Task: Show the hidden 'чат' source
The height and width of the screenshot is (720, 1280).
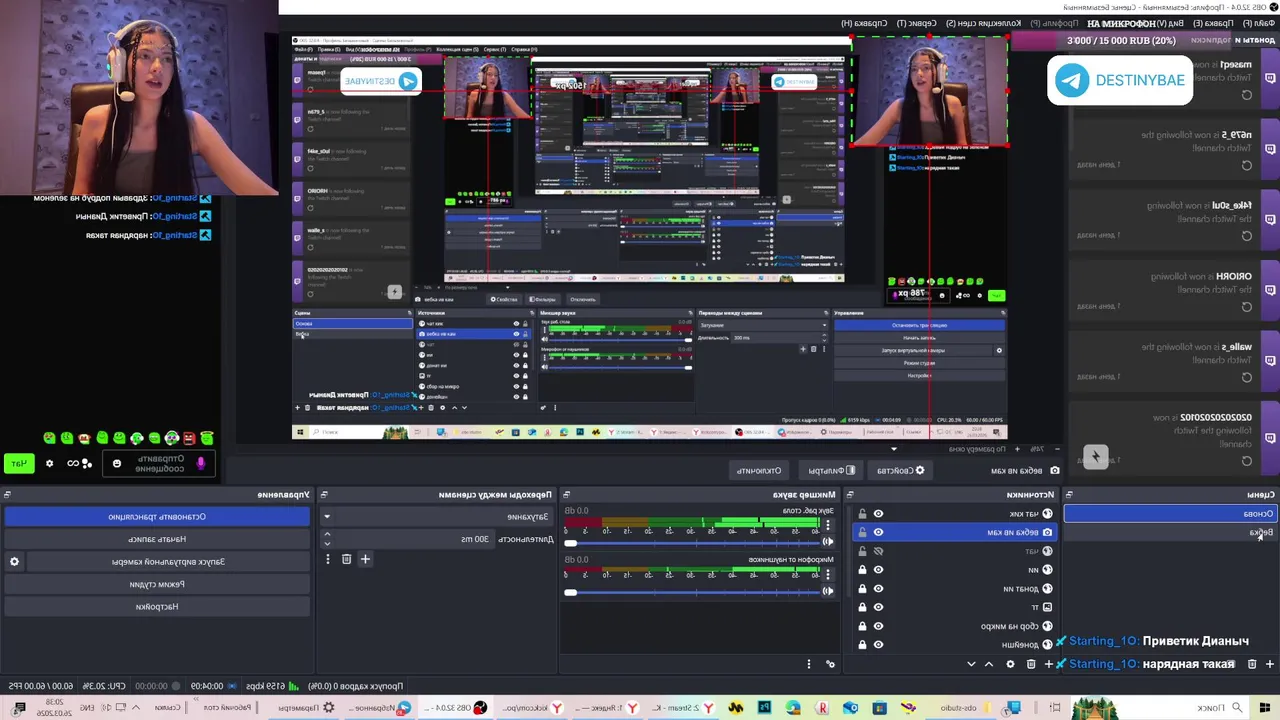Action: [x=878, y=551]
